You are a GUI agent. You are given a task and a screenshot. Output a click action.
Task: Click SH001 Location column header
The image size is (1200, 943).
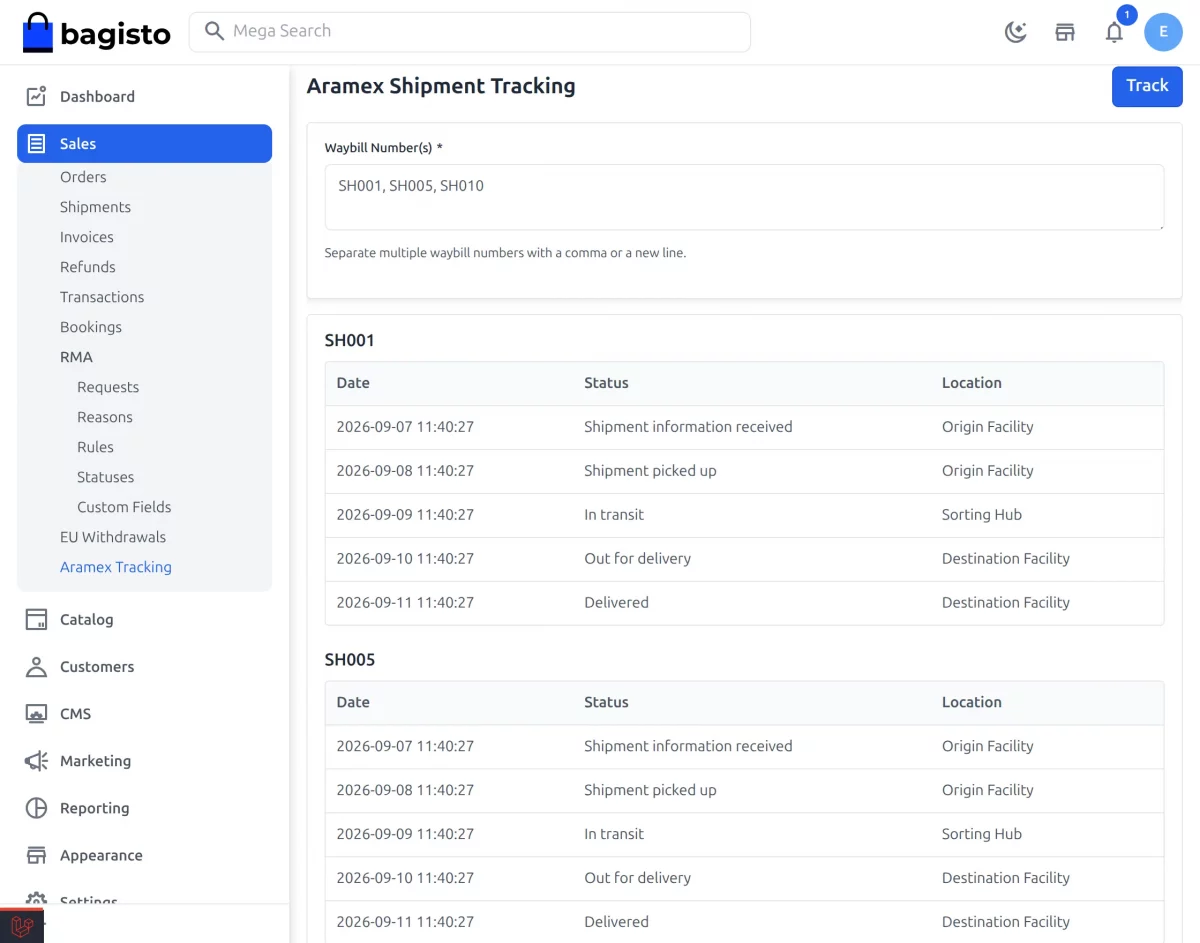[971, 383]
